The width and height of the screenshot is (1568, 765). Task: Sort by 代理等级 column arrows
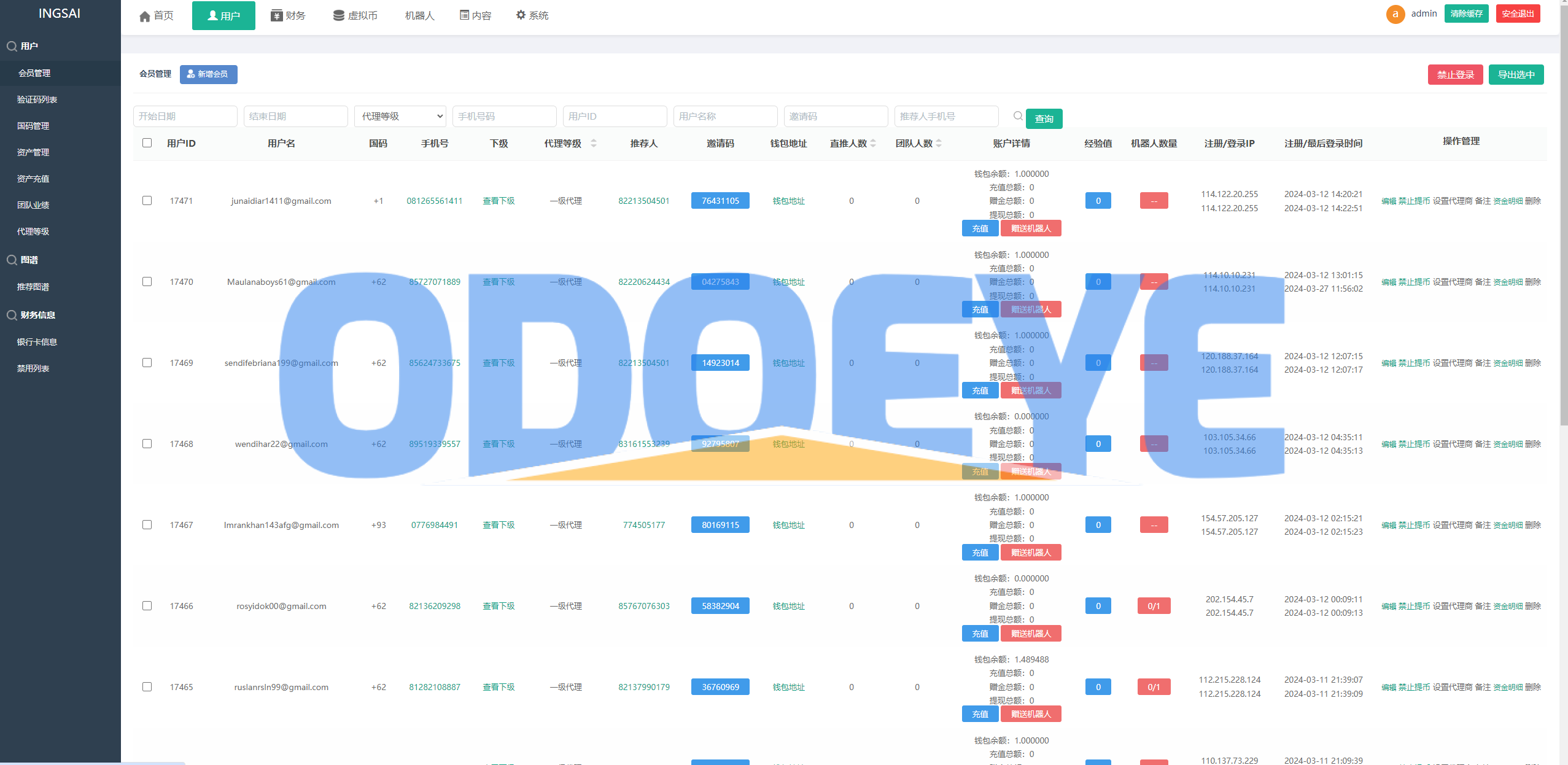[594, 143]
